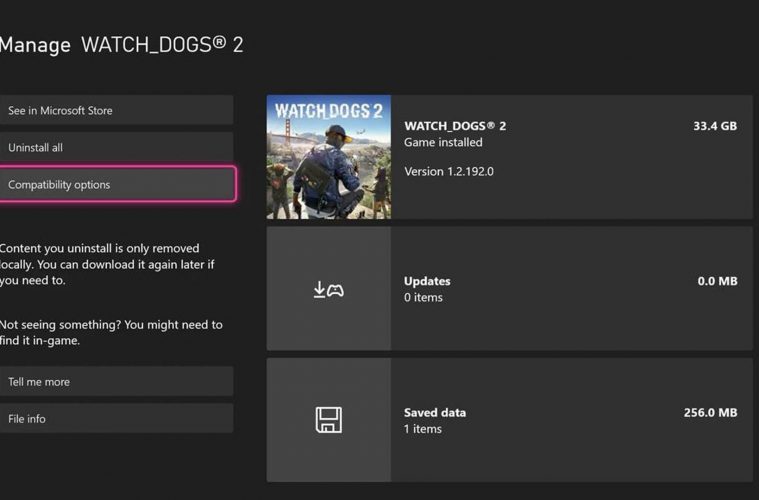Open File info
This screenshot has width=759, height=500.
pos(116,419)
